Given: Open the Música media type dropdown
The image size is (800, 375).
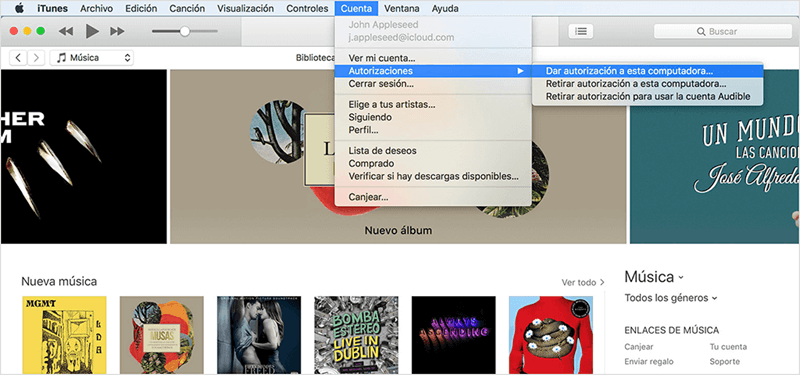Looking at the screenshot, I should pyautogui.click(x=92, y=58).
